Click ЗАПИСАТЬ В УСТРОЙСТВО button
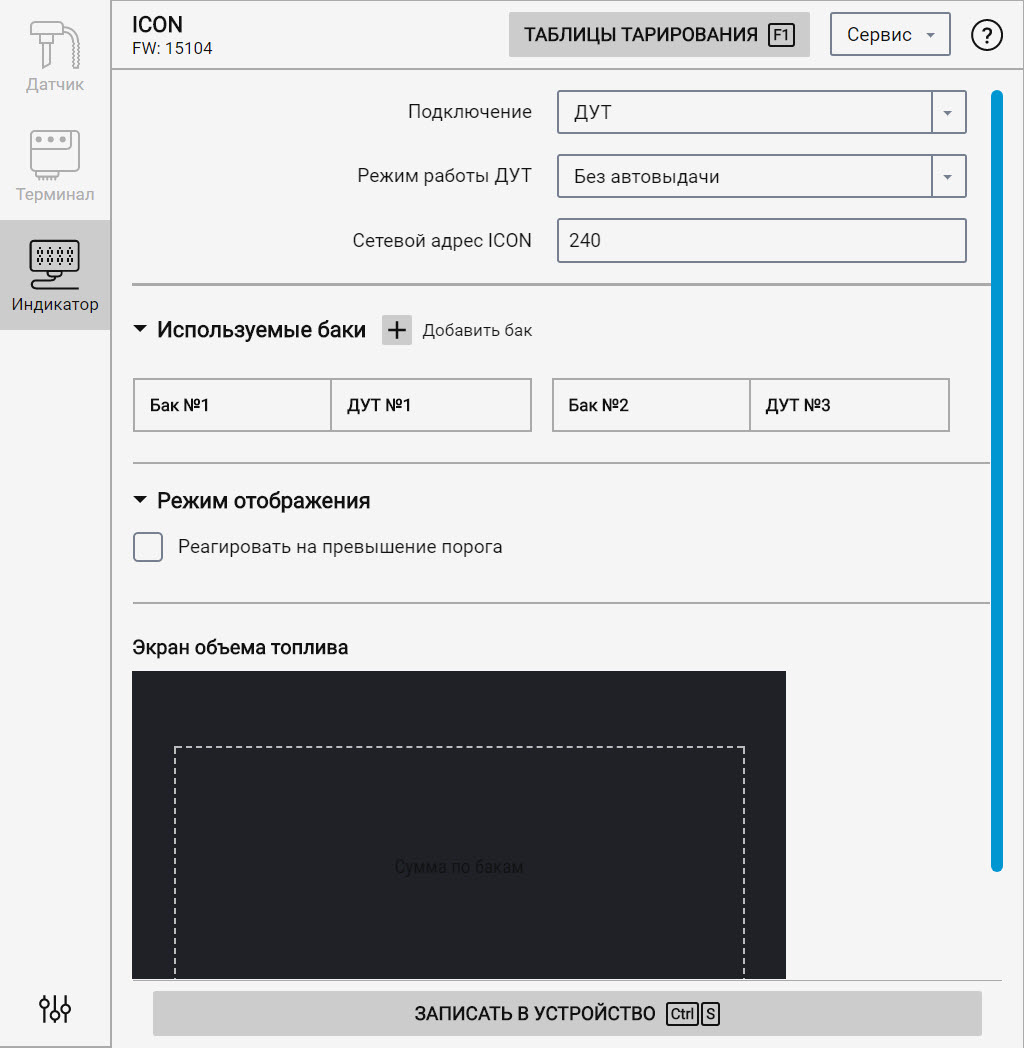Screen dimensions: 1024x1048 [567, 1014]
